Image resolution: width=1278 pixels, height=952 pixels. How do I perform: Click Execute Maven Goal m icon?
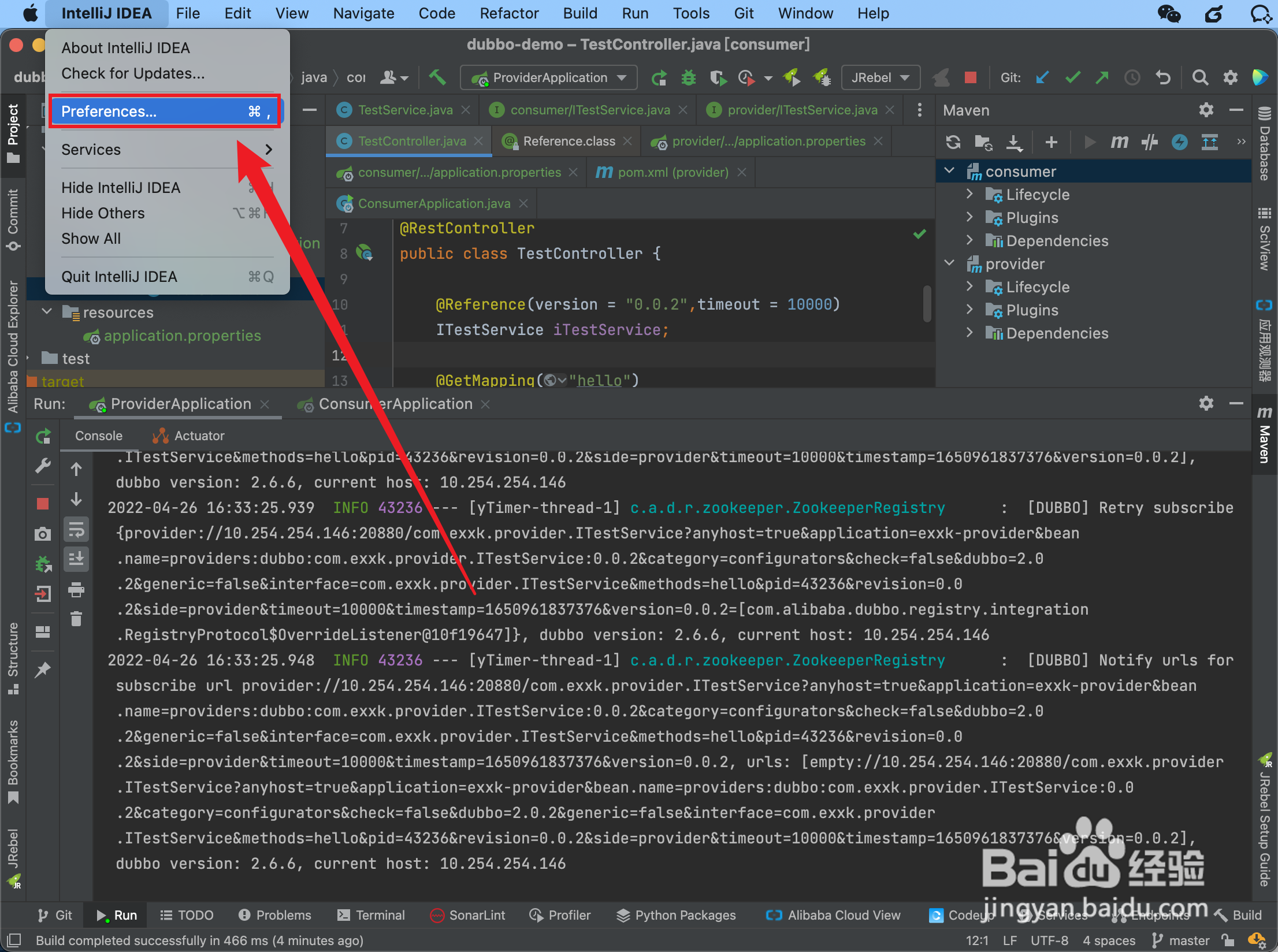pos(1119,142)
